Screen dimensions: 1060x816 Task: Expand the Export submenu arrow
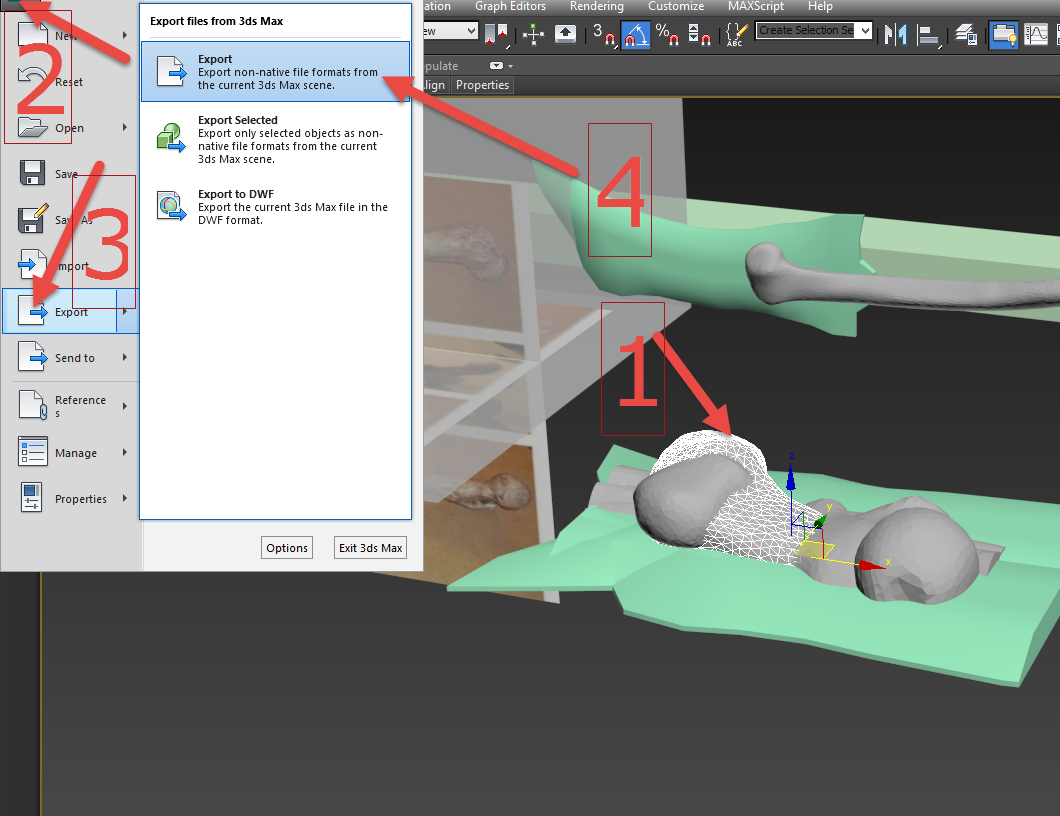126,311
